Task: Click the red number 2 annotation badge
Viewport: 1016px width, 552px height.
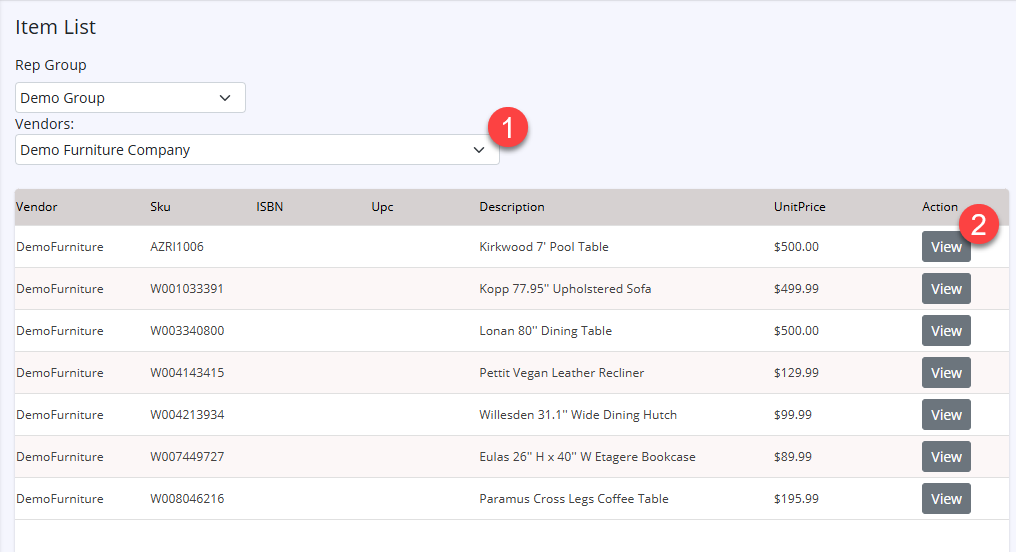Action: pos(979,224)
